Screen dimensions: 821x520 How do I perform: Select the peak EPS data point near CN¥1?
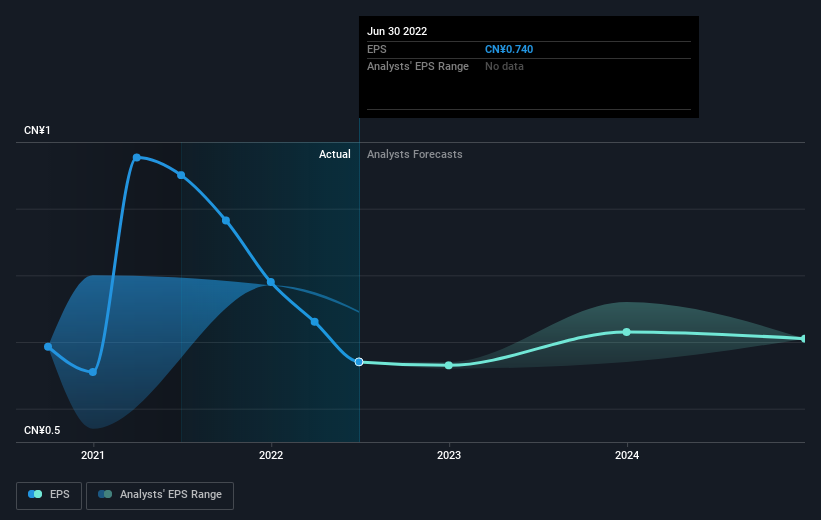point(137,158)
